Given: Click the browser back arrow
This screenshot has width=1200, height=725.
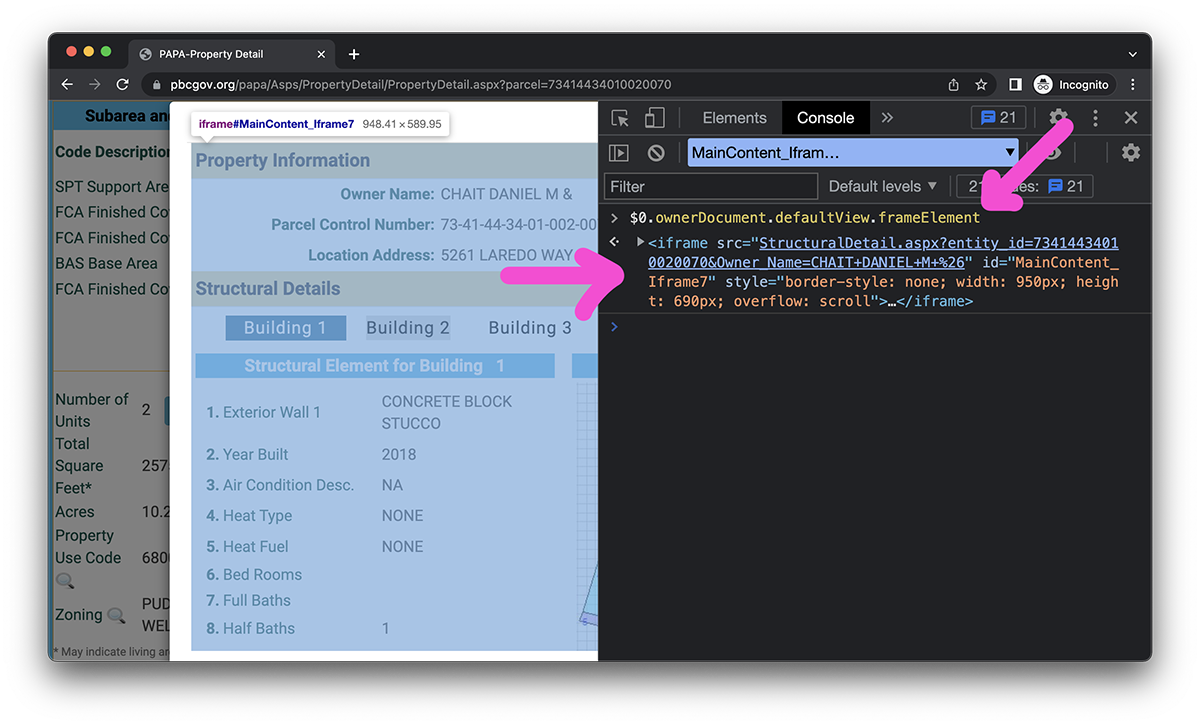Looking at the screenshot, I should pos(67,85).
